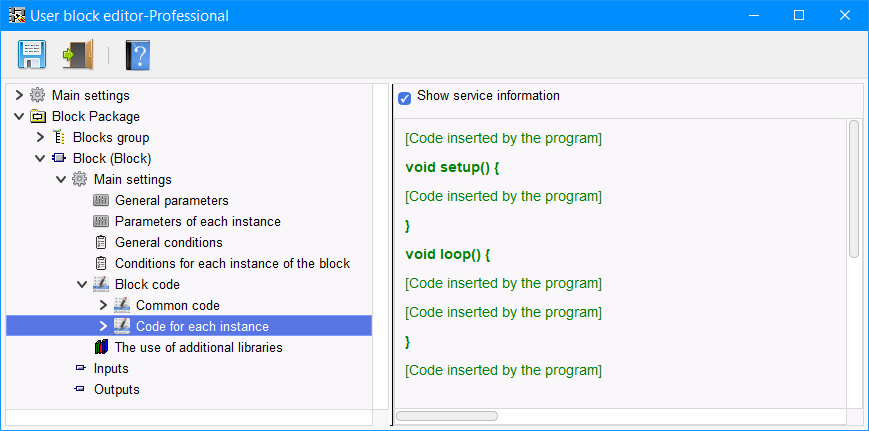Screen dimensions: 869x431
Task: Select Parameters of each instance
Action: point(197,221)
